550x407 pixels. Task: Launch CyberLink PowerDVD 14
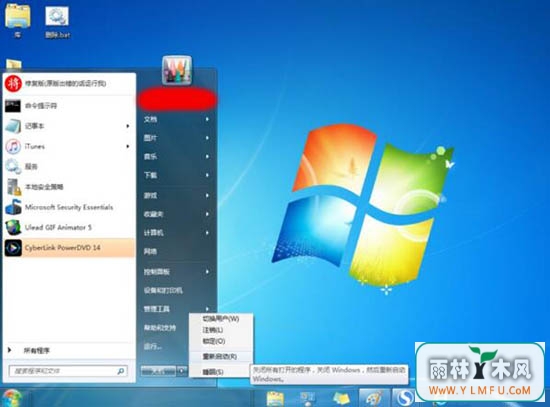[x=69, y=248]
